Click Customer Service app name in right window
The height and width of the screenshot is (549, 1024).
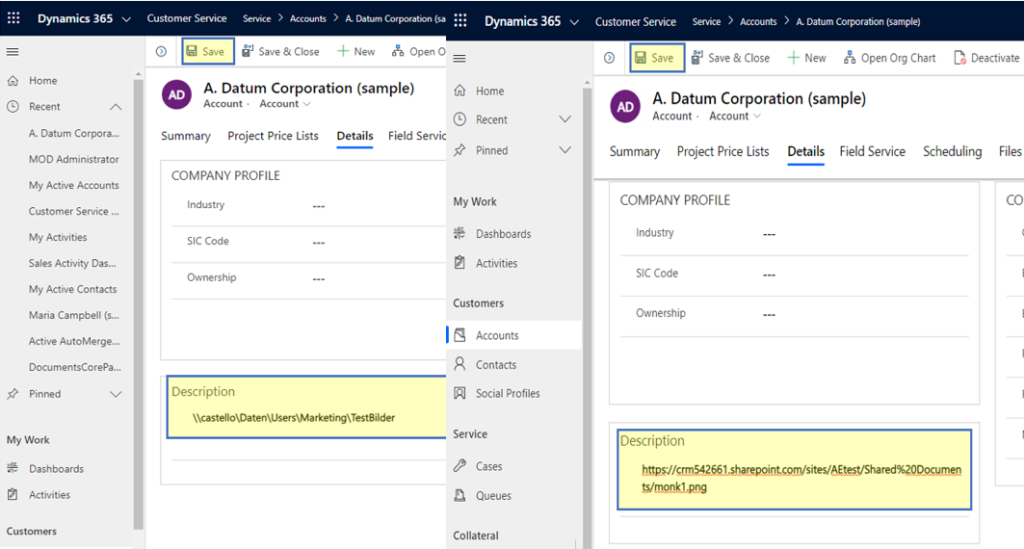[635, 22]
